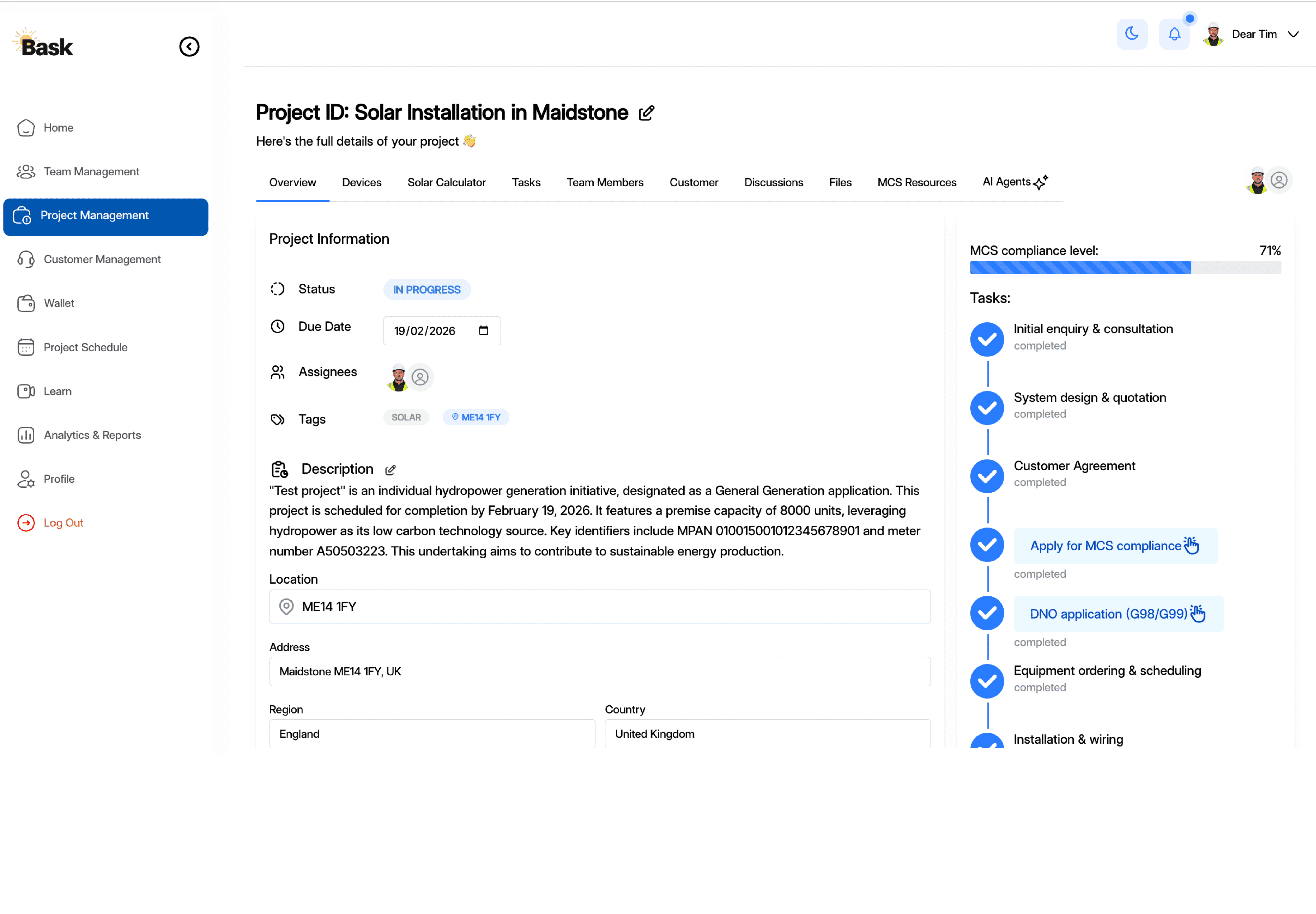Click the ME14 1FY location tag
1316x914 pixels.
[x=476, y=417]
